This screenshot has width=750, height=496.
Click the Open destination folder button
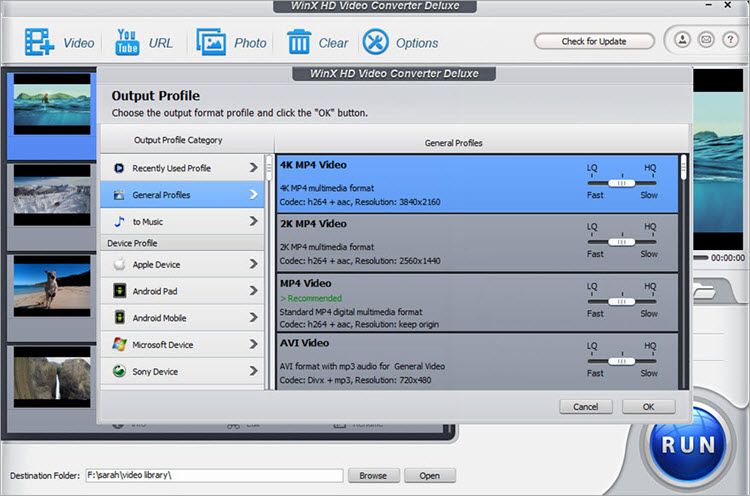click(430, 475)
